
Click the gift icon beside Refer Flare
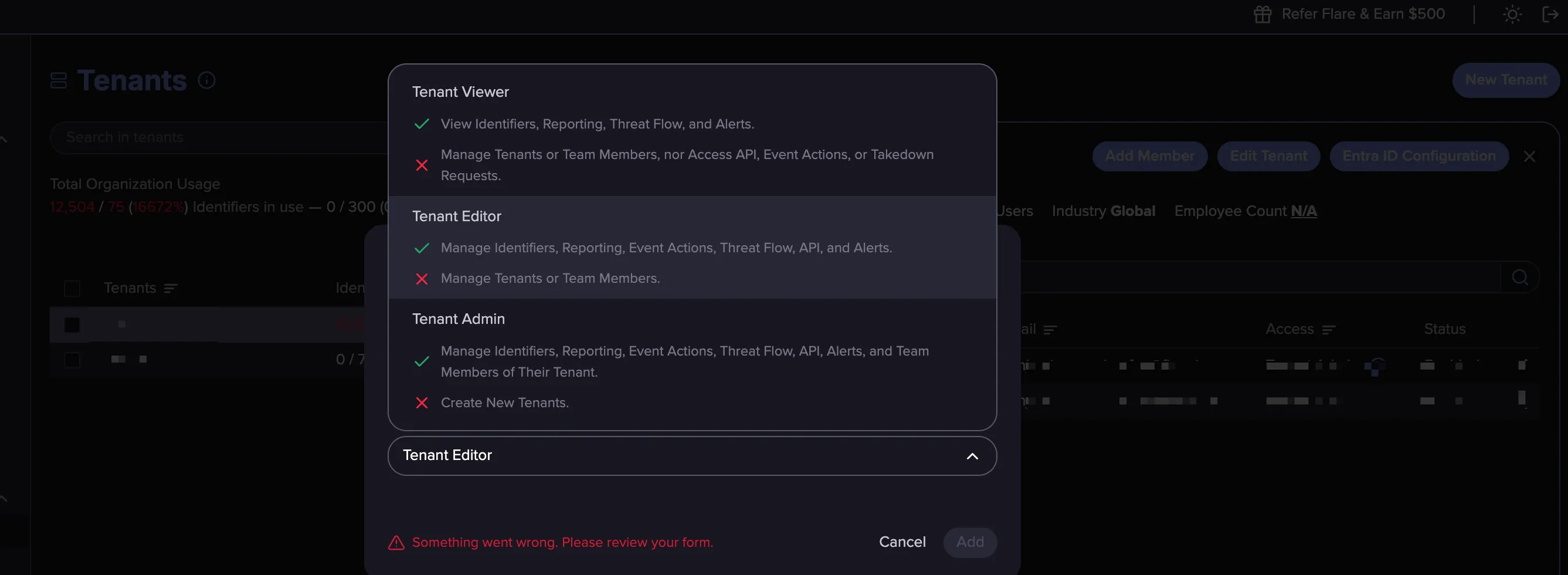point(1262,14)
